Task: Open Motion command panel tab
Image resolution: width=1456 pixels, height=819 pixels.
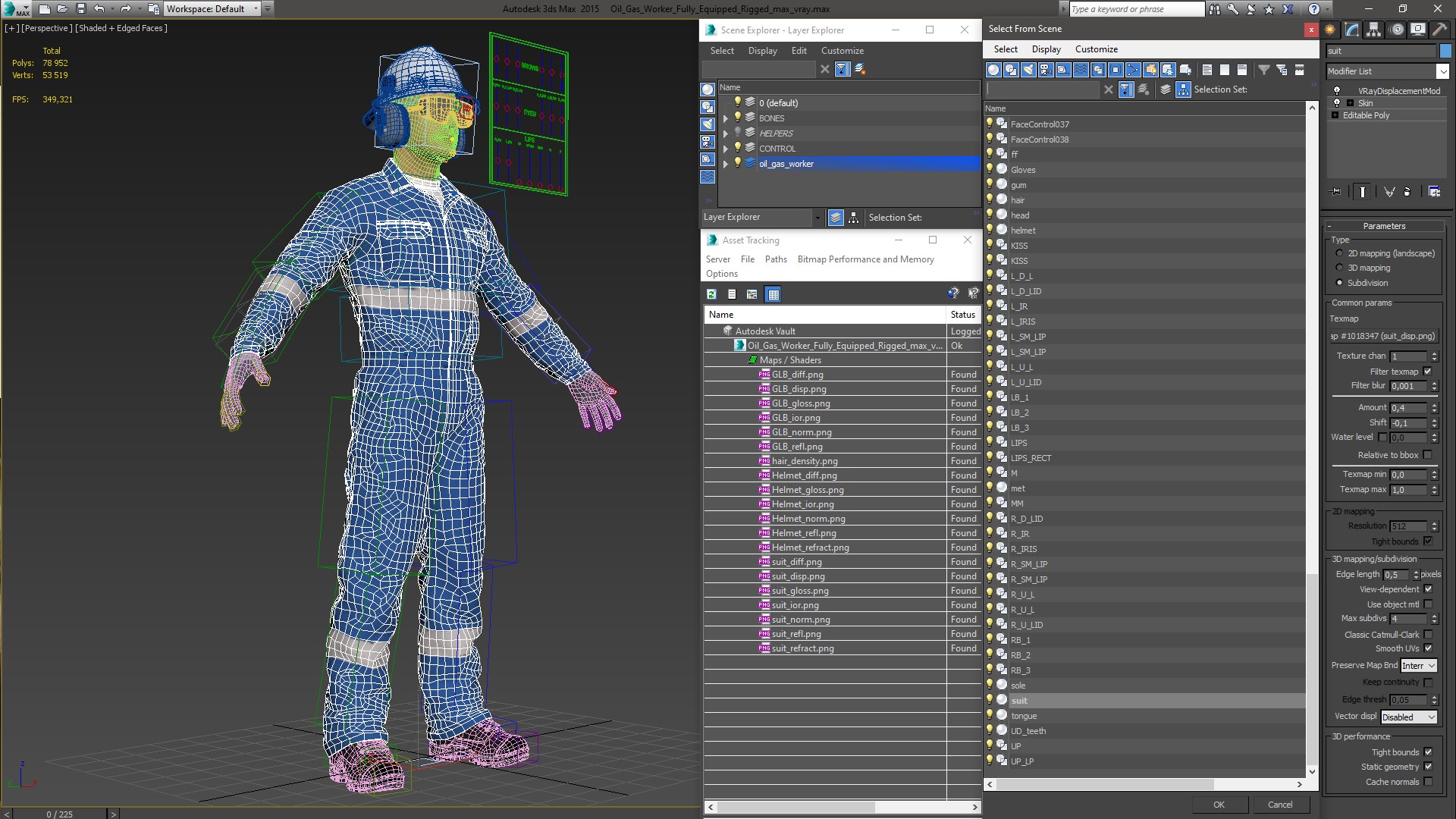Action: 1396,30
